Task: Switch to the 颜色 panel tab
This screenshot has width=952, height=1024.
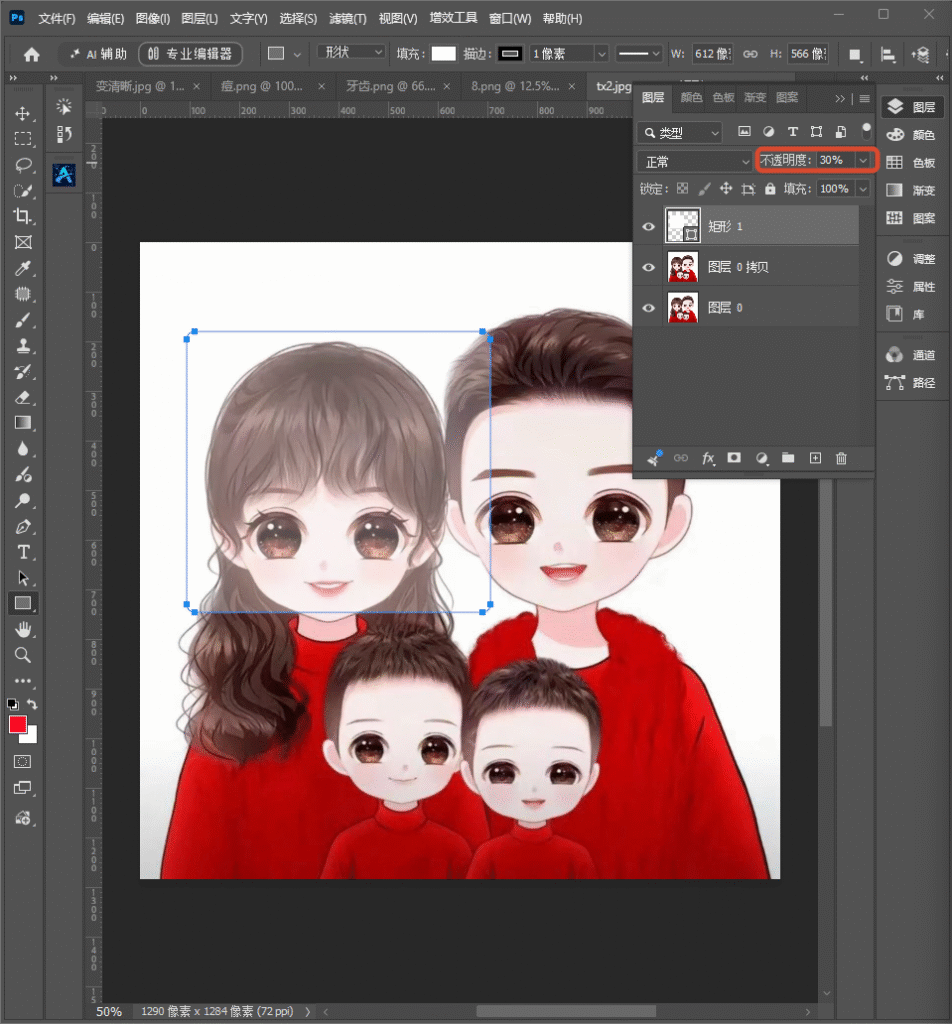Action: click(x=691, y=97)
